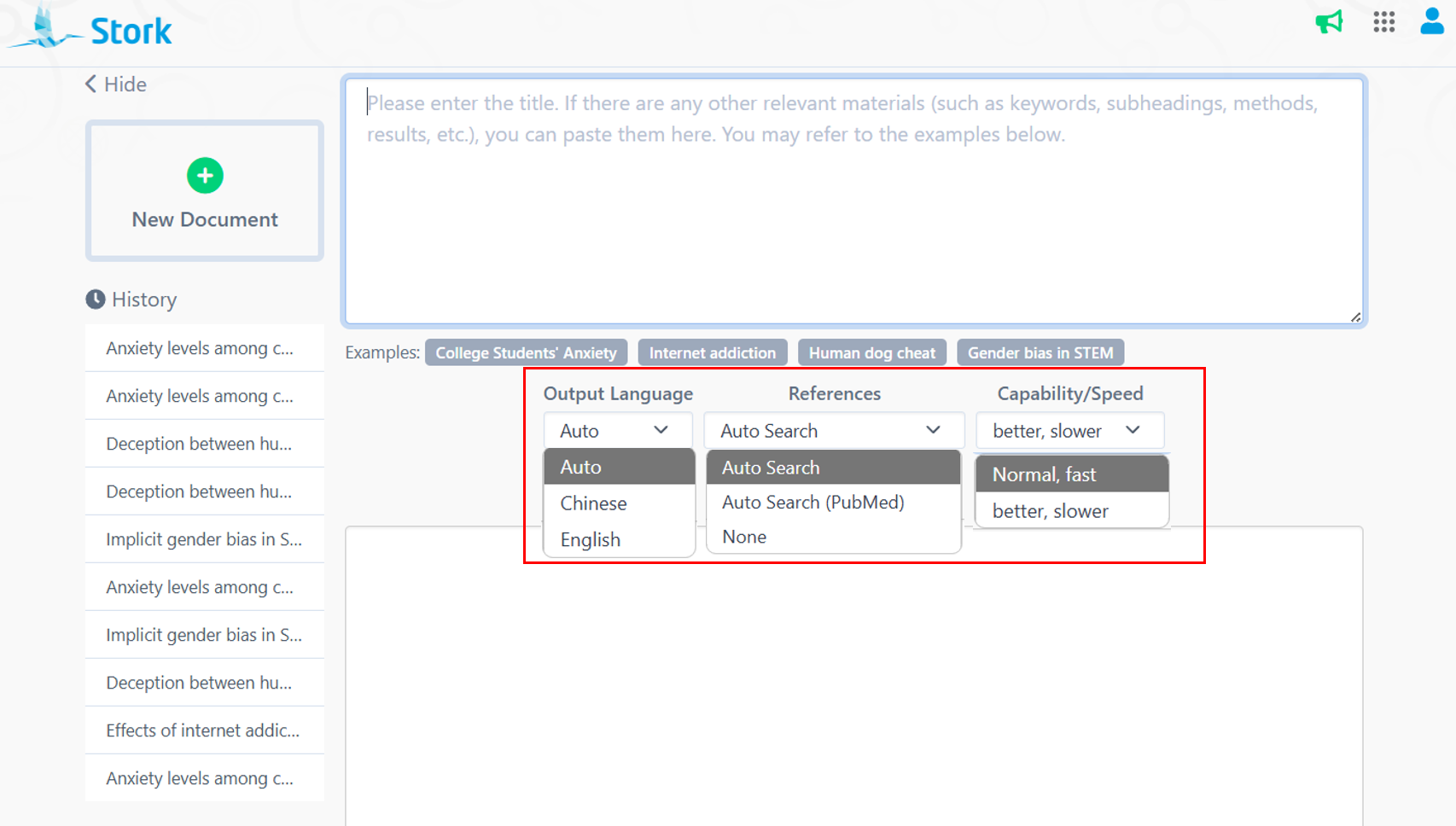Open the apps grid menu
The width and height of the screenshot is (1456, 826).
click(x=1383, y=22)
